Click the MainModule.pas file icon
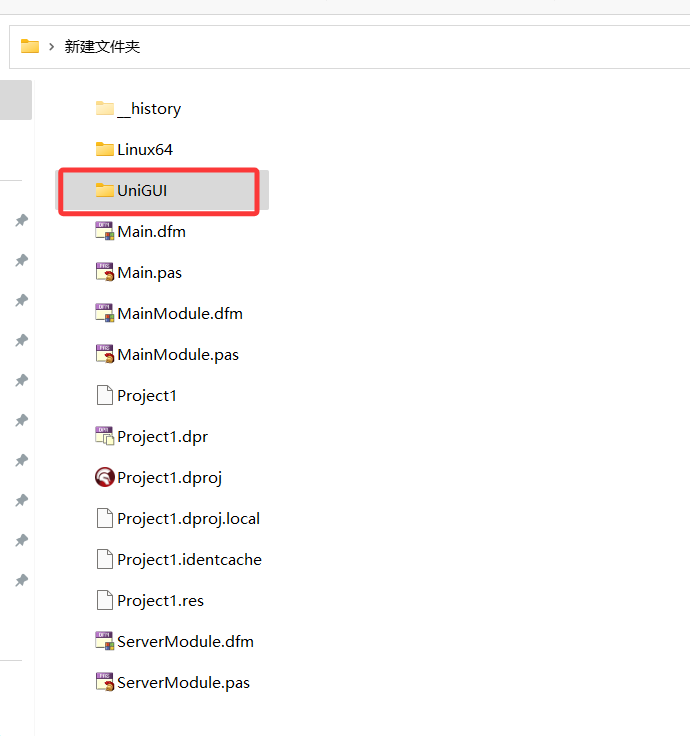 pyautogui.click(x=105, y=354)
